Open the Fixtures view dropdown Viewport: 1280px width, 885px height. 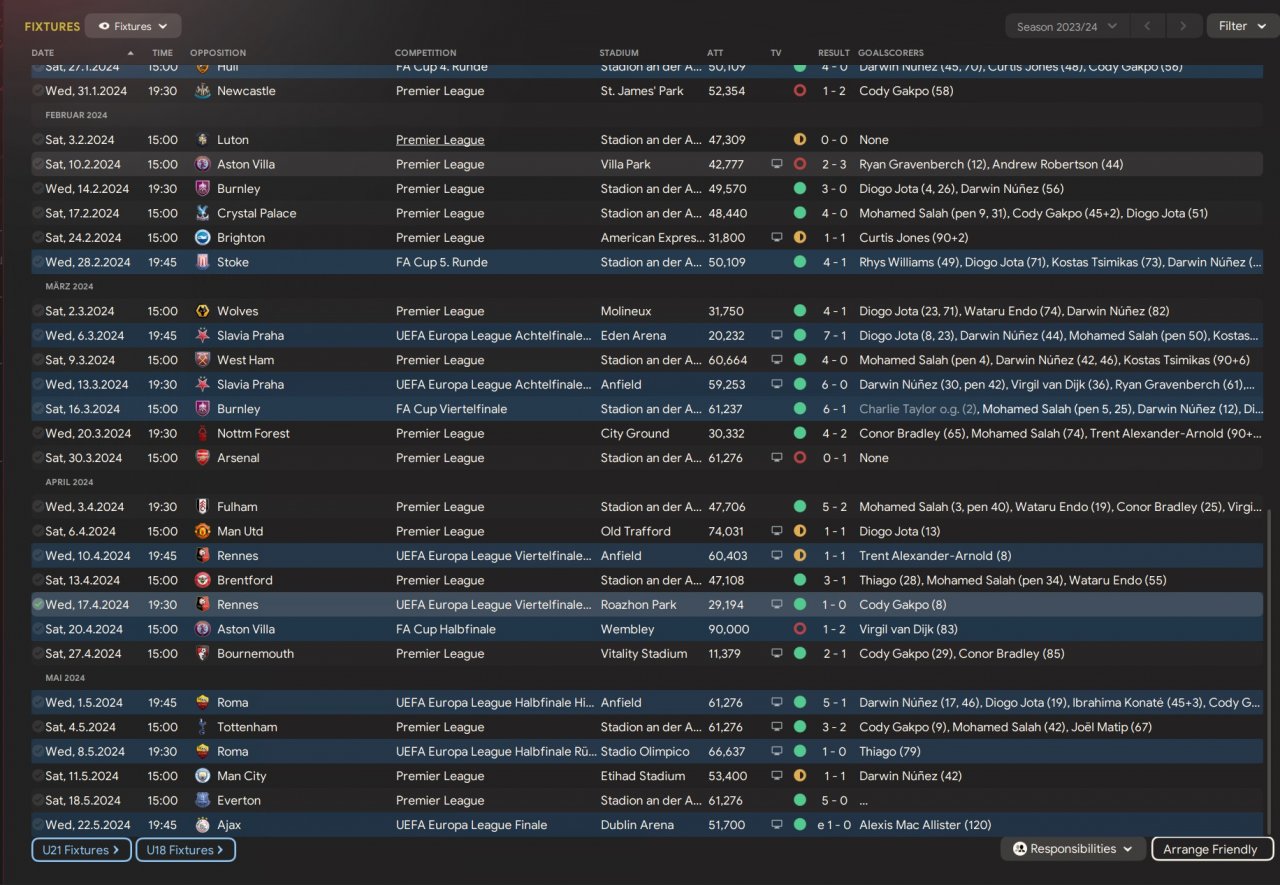[133, 26]
